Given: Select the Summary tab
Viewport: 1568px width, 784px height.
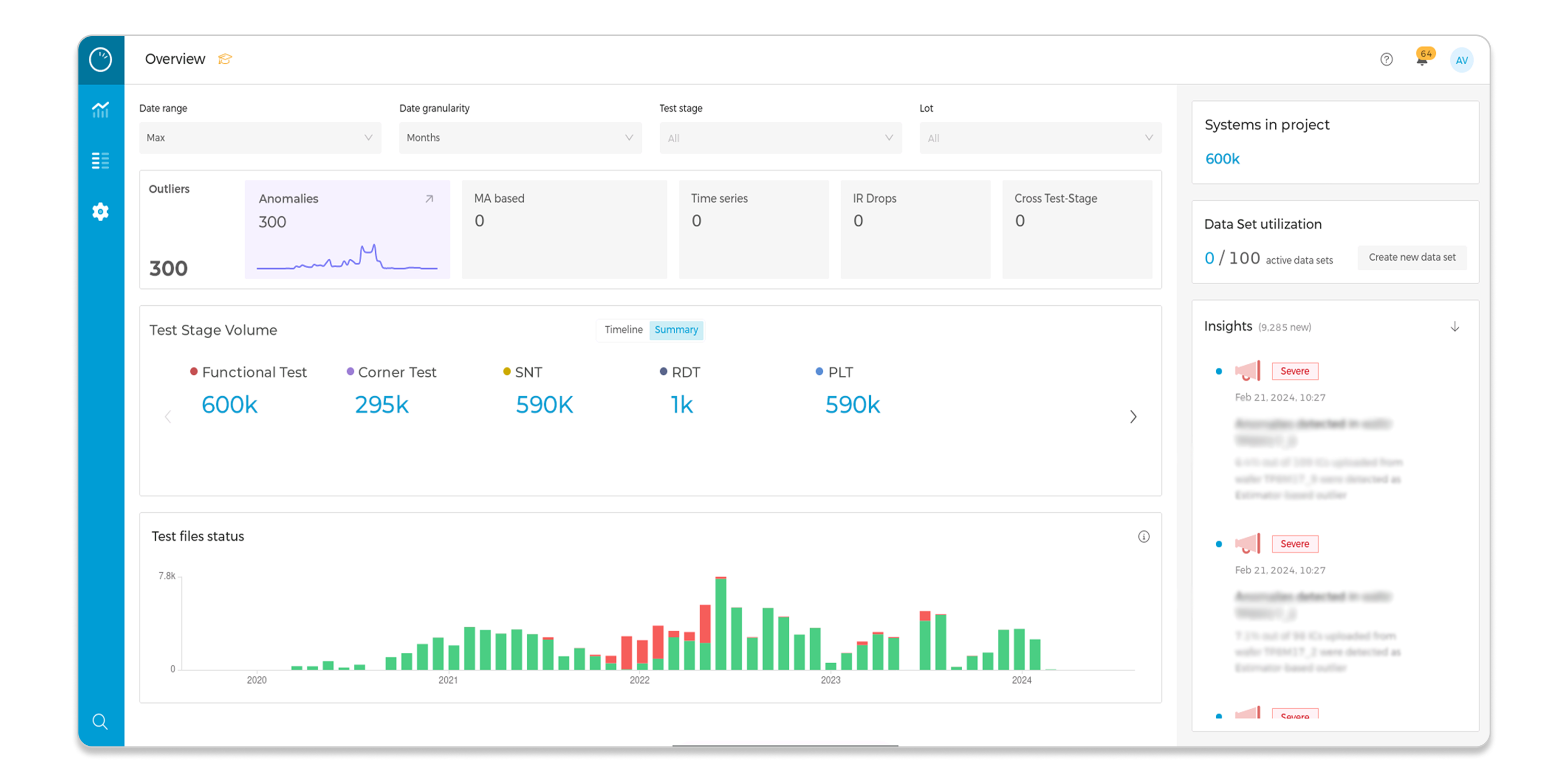Looking at the screenshot, I should click(676, 329).
